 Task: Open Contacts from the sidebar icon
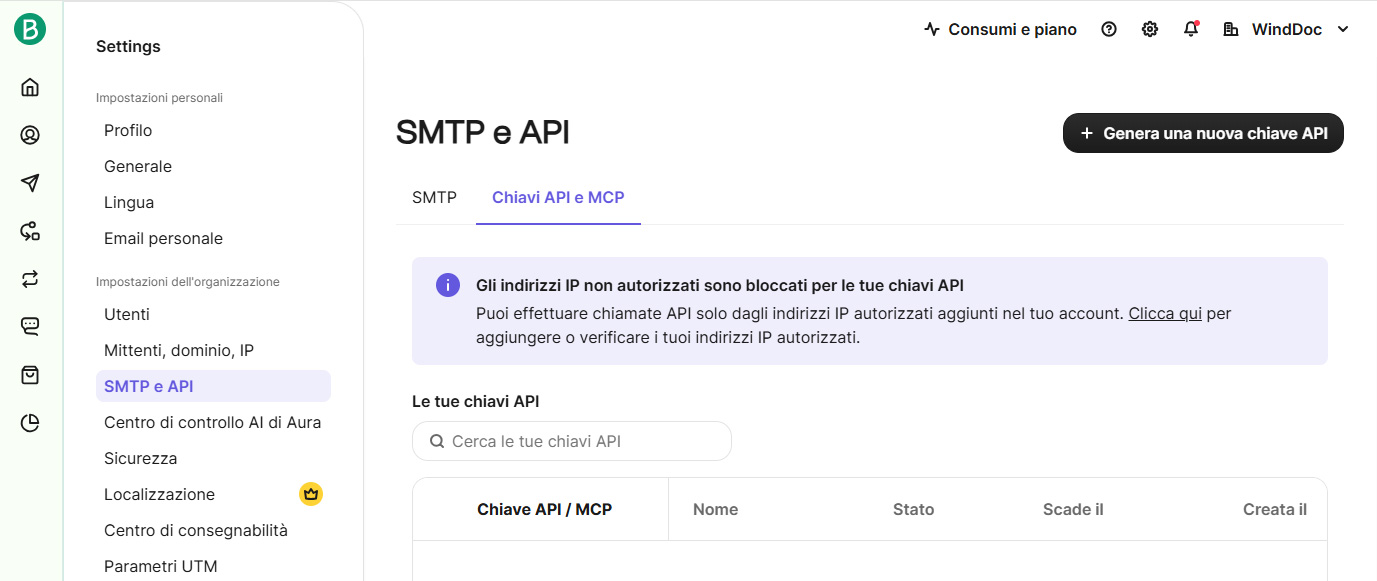click(30, 135)
